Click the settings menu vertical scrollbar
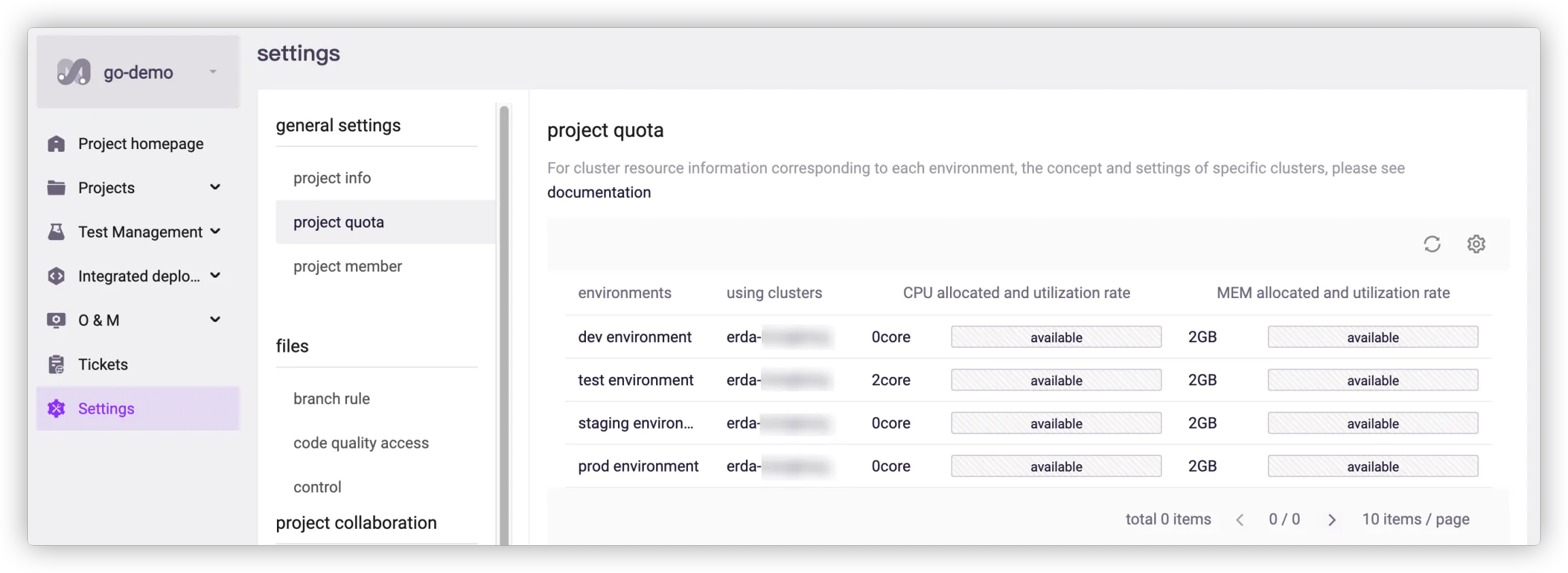The height and width of the screenshot is (573, 1568). pyautogui.click(x=504, y=306)
